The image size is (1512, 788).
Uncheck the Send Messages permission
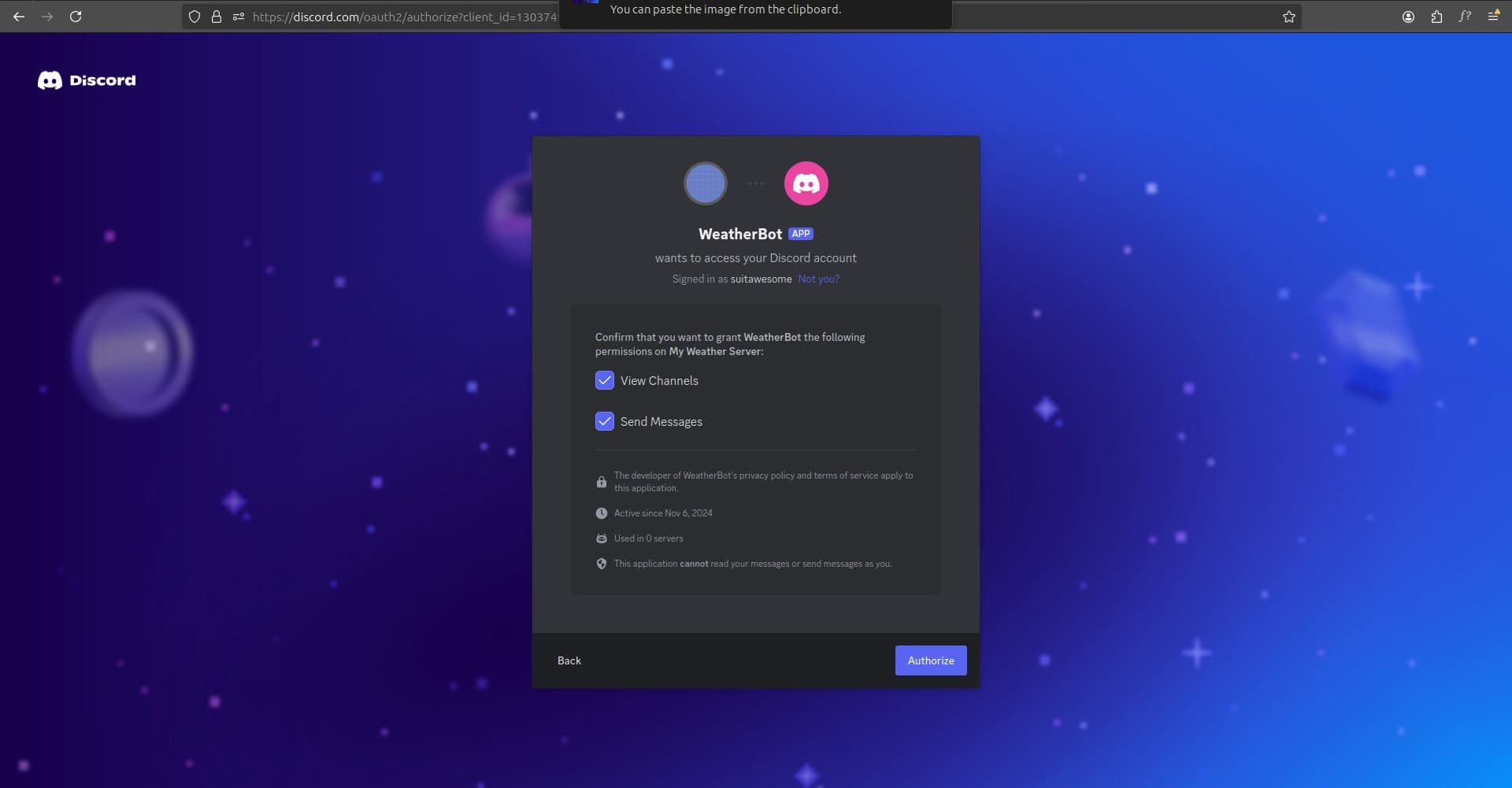pyautogui.click(x=605, y=421)
